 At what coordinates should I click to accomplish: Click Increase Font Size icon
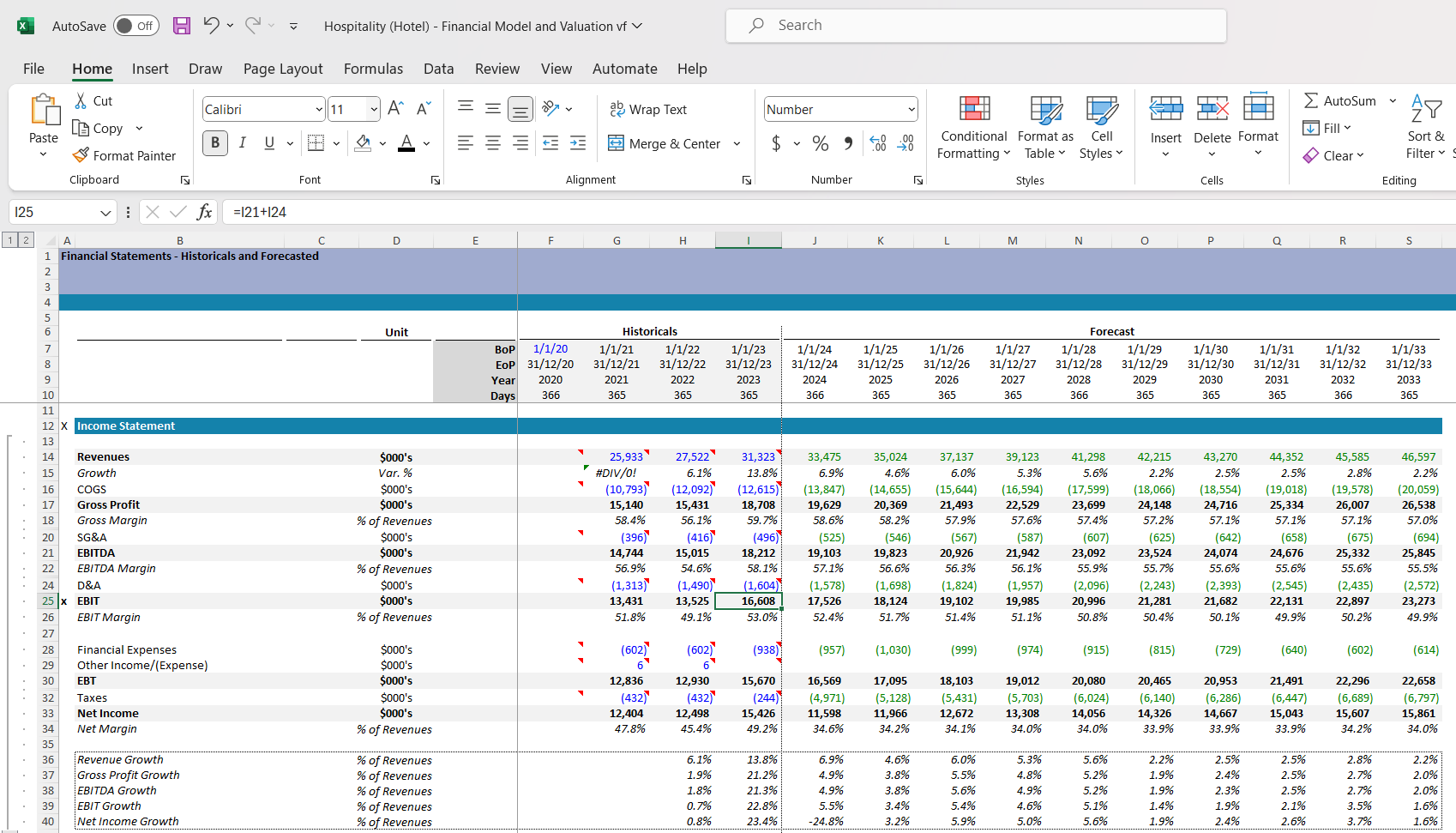coord(394,109)
